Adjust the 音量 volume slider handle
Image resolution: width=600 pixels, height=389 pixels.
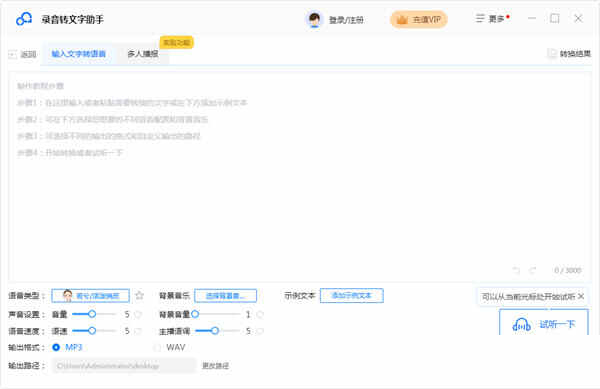click(92, 314)
